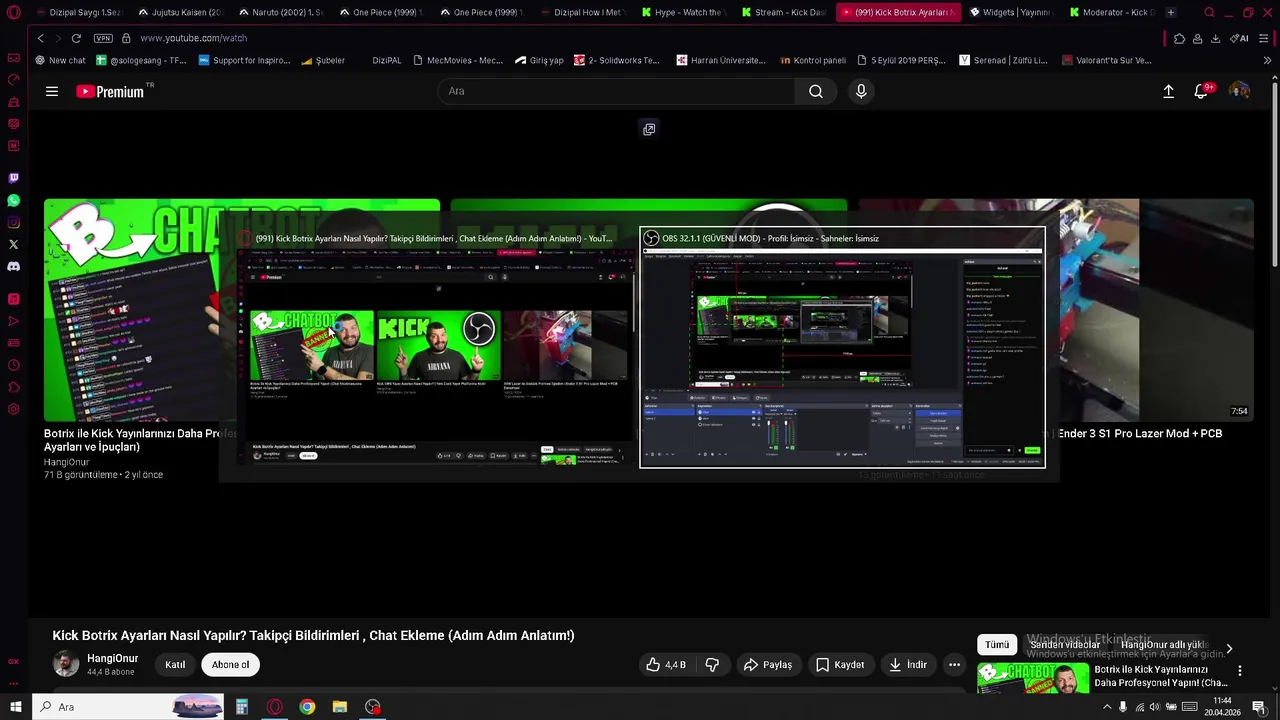This screenshot has width=1280, height=720.
Task: Toggle the VPN badge in address bar
Action: pos(103,38)
